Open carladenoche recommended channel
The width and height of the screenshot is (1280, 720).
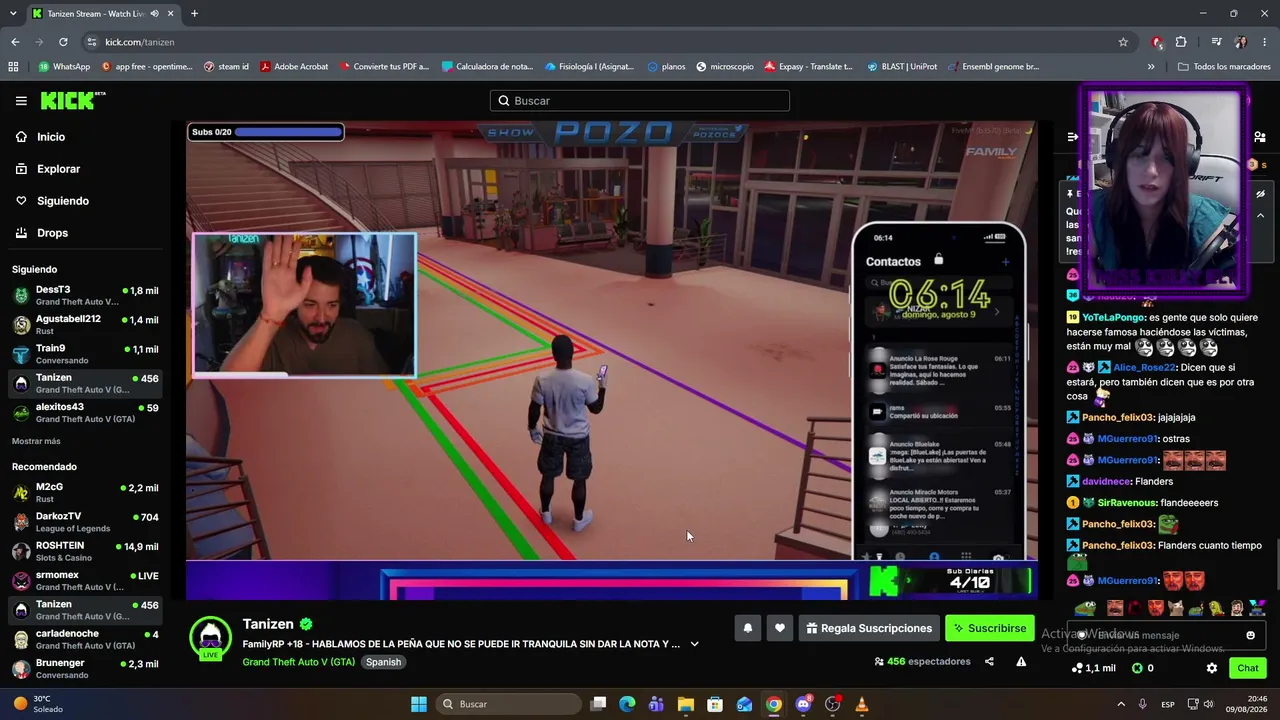click(x=85, y=640)
